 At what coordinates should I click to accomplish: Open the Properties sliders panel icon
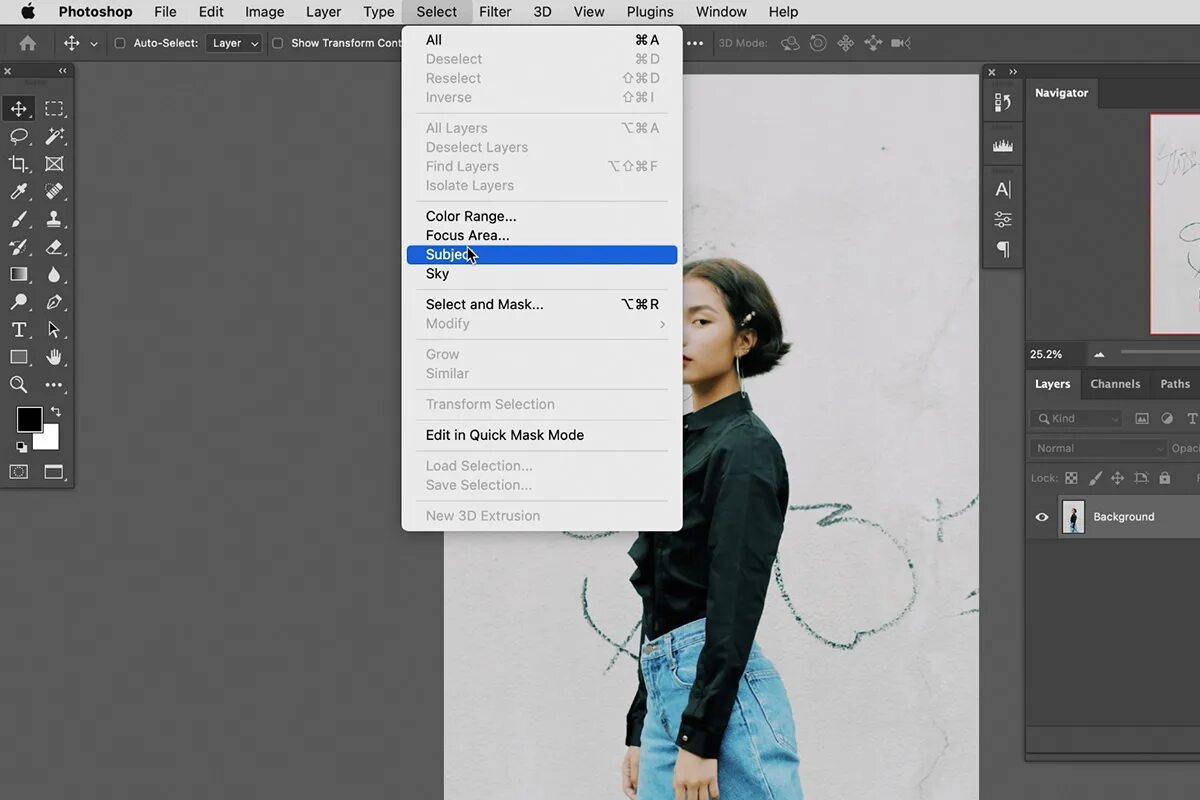pyautogui.click(x=1003, y=219)
